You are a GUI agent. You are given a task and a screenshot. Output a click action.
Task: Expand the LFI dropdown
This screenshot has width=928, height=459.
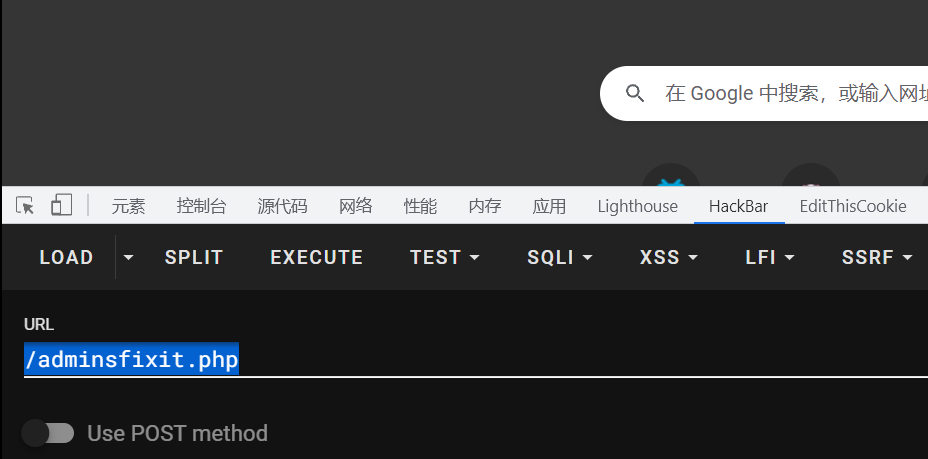coord(769,257)
